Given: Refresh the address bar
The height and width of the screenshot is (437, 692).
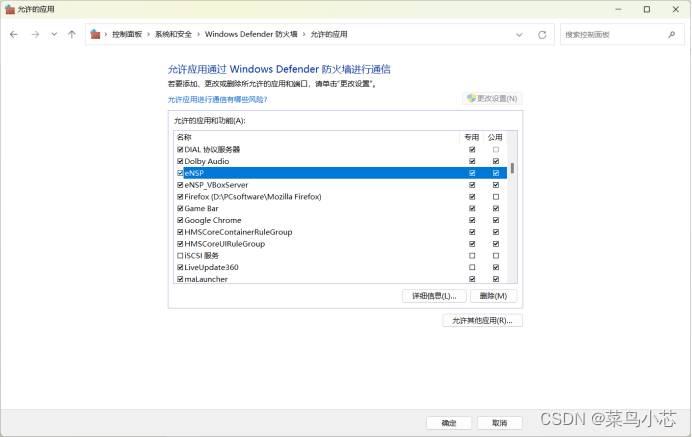Looking at the screenshot, I should (542, 34).
